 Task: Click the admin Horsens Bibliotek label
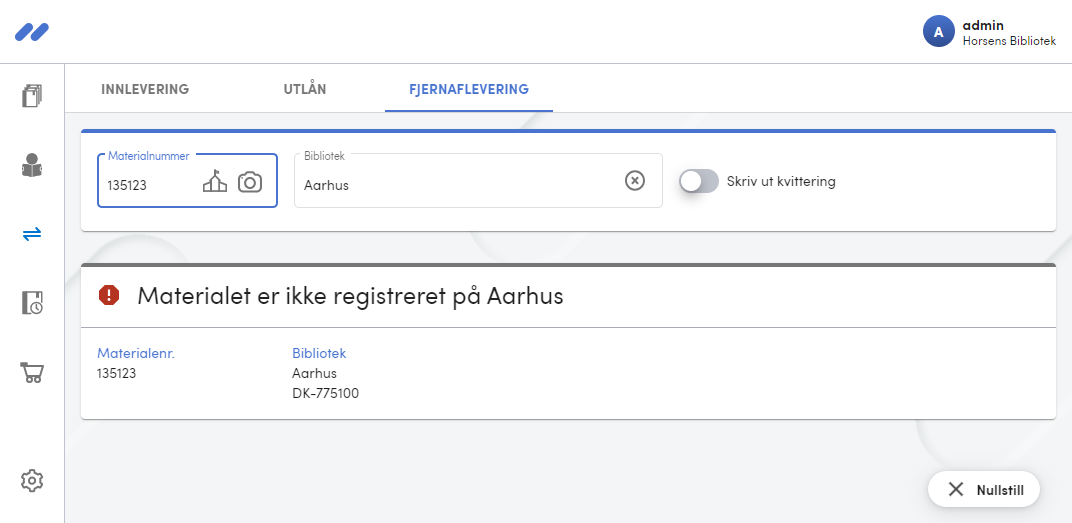click(x=1009, y=33)
